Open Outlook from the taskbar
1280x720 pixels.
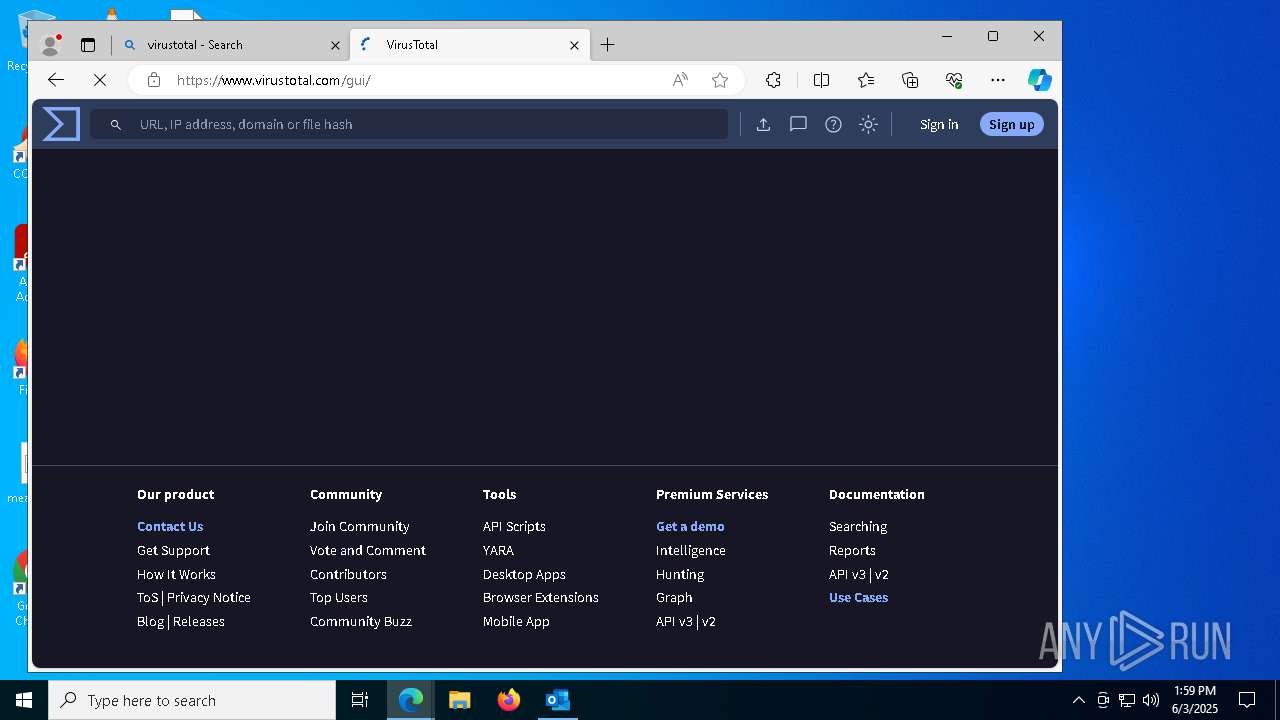[x=558, y=700]
